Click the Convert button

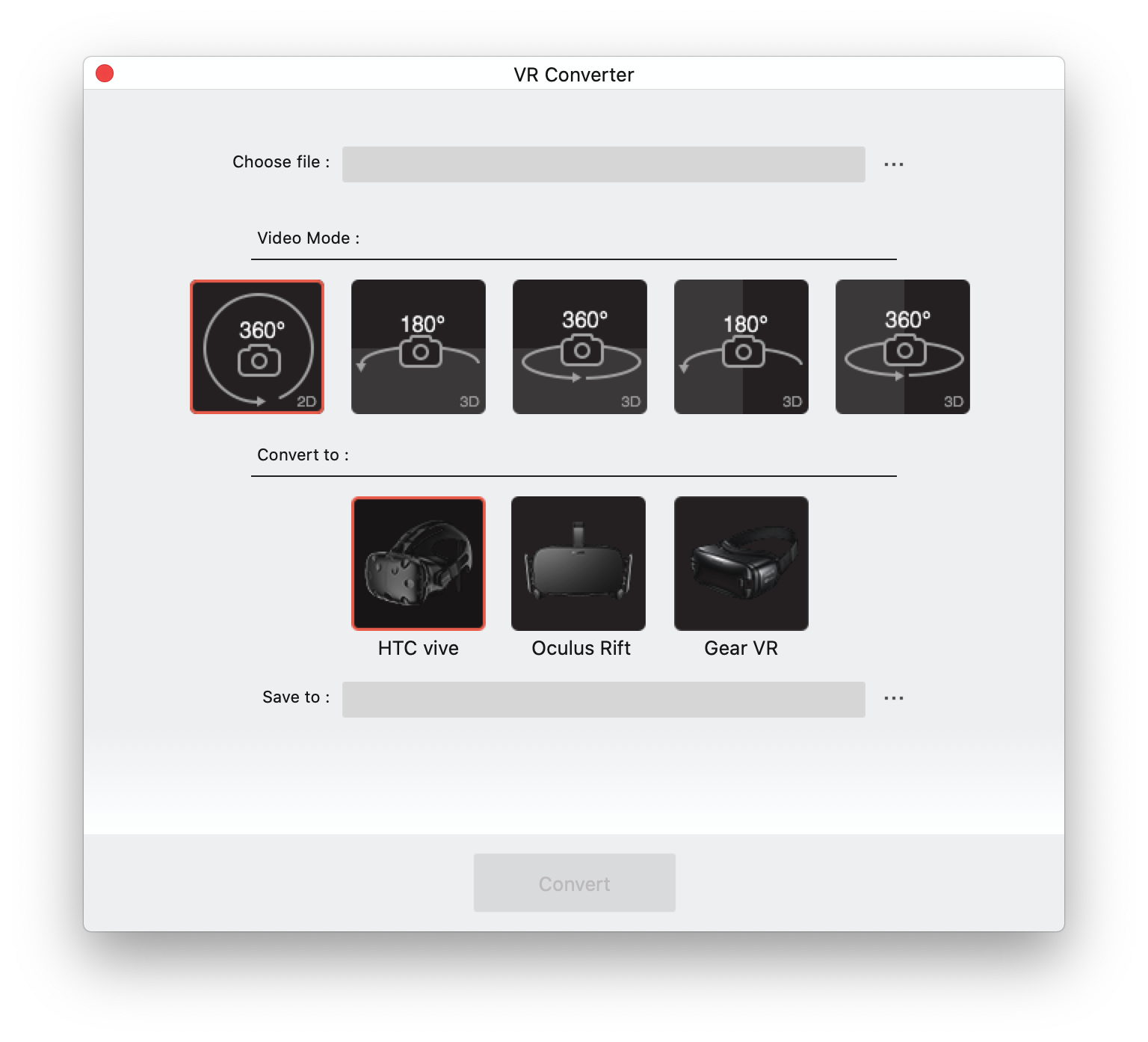[x=575, y=883]
